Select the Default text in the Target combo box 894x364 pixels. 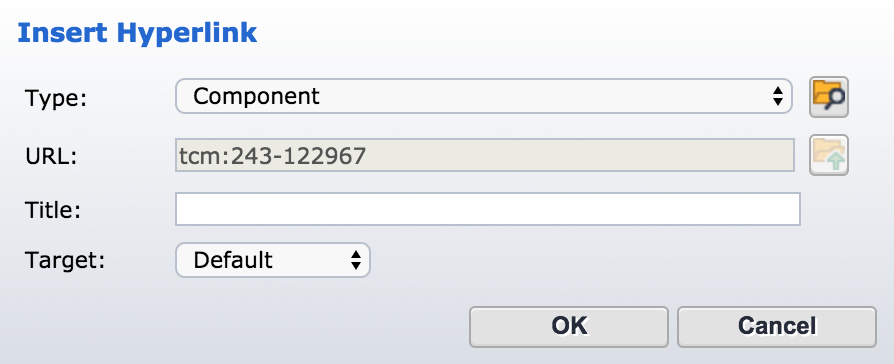pos(233,261)
